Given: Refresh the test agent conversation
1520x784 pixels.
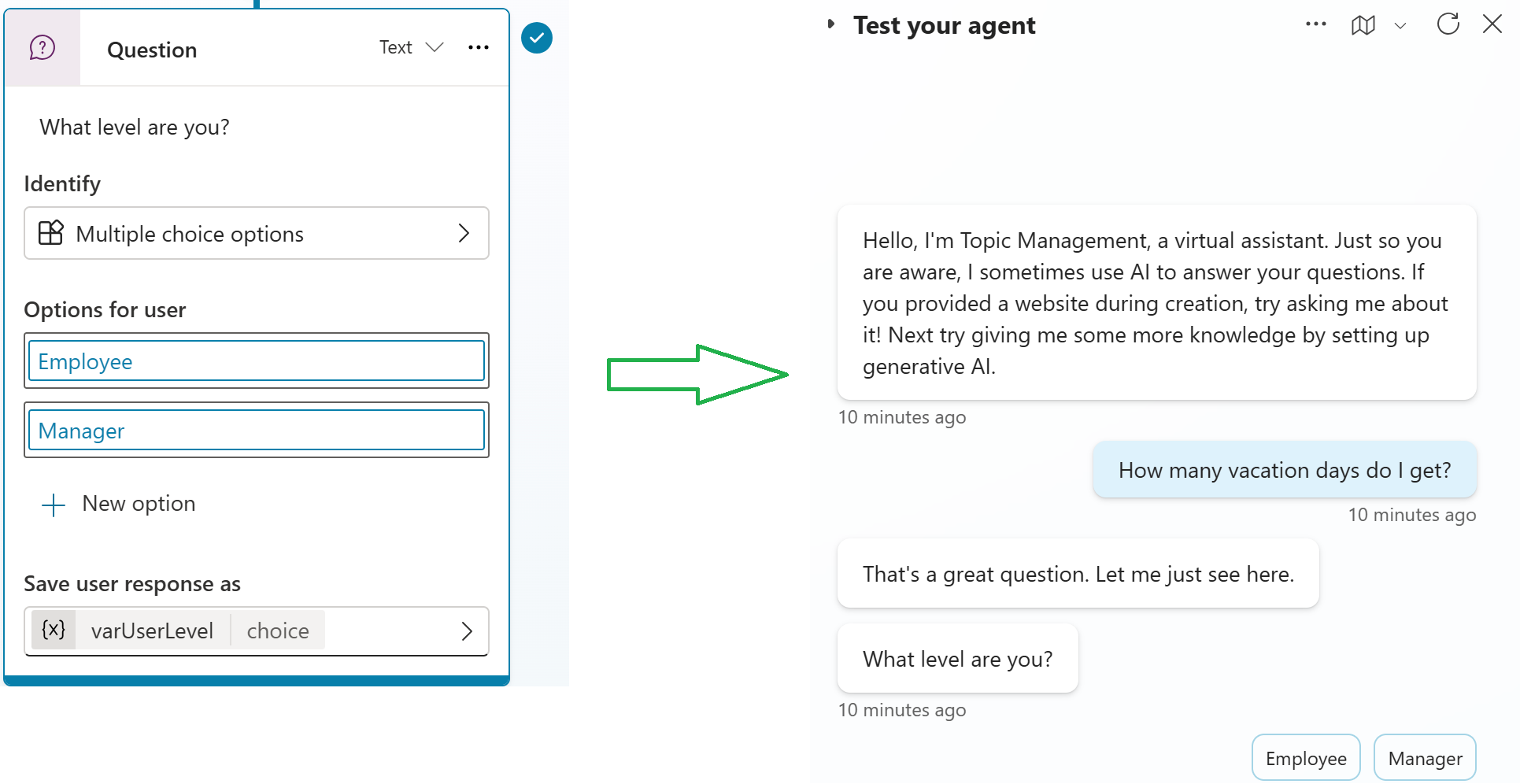Looking at the screenshot, I should 1448,24.
